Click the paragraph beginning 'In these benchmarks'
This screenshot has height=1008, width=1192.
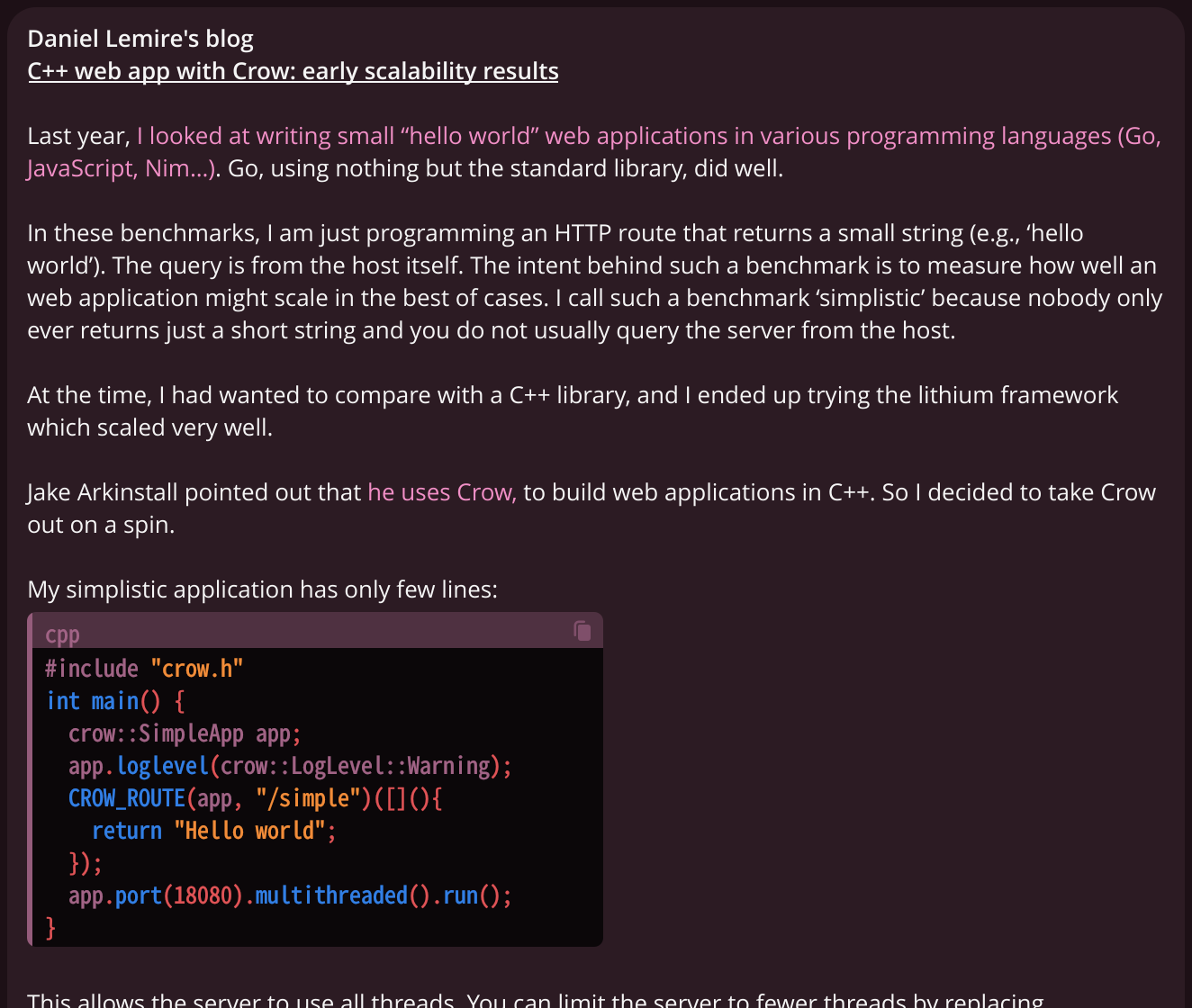594,282
